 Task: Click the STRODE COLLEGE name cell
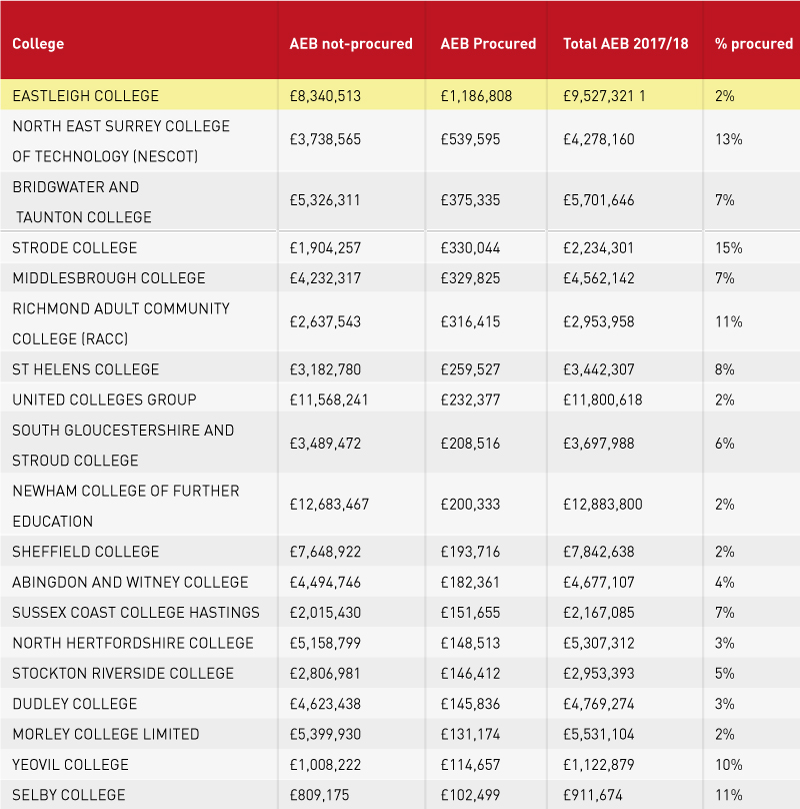point(75,248)
